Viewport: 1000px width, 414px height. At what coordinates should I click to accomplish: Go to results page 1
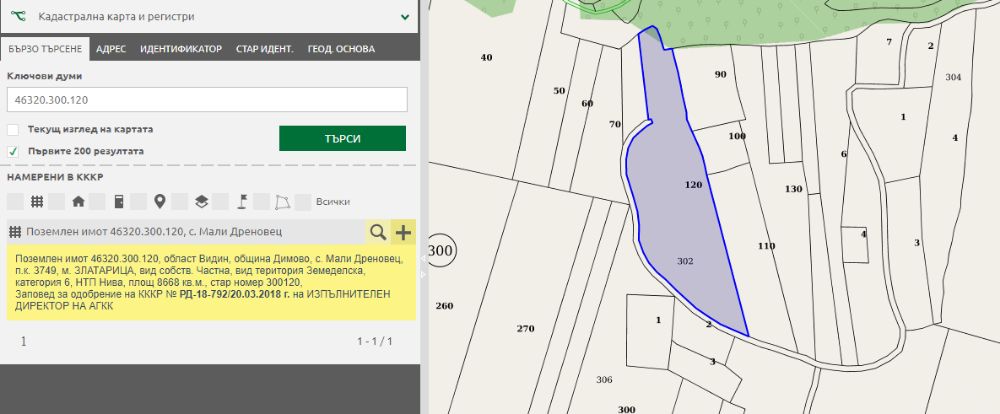pyautogui.click(x=24, y=341)
